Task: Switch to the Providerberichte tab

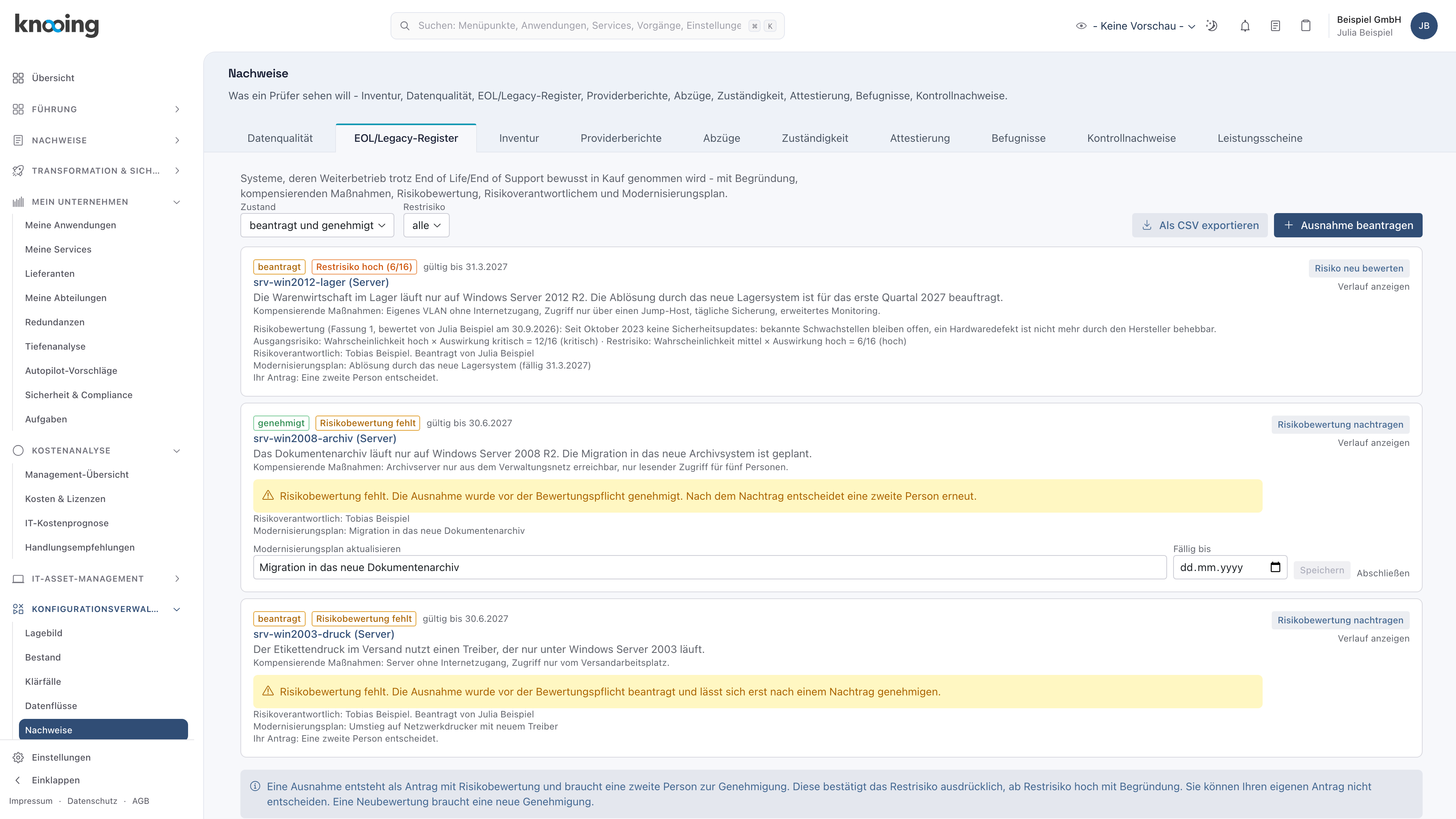Action: [x=621, y=138]
